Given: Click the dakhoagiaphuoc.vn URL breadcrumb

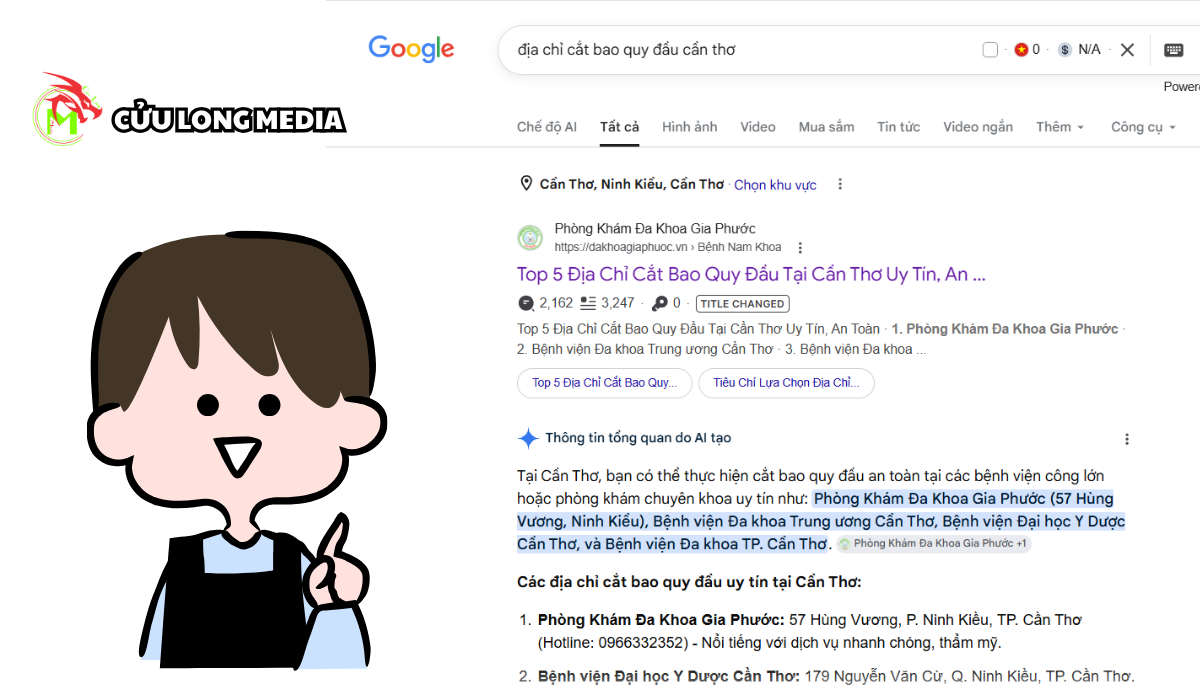Looking at the screenshot, I should (668, 248).
